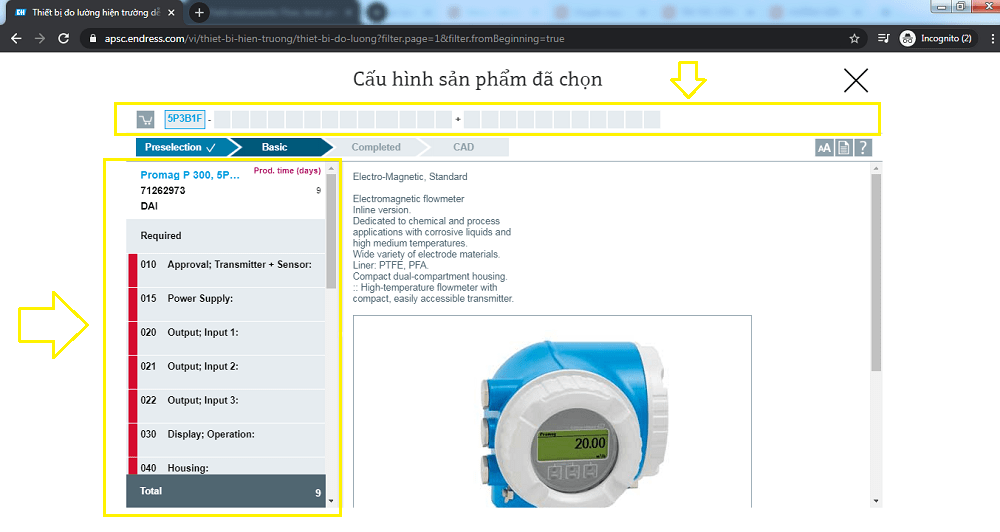1000x532 pixels.
Task: Click the site lock icon in the address bar
Action: [x=93, y=39]
